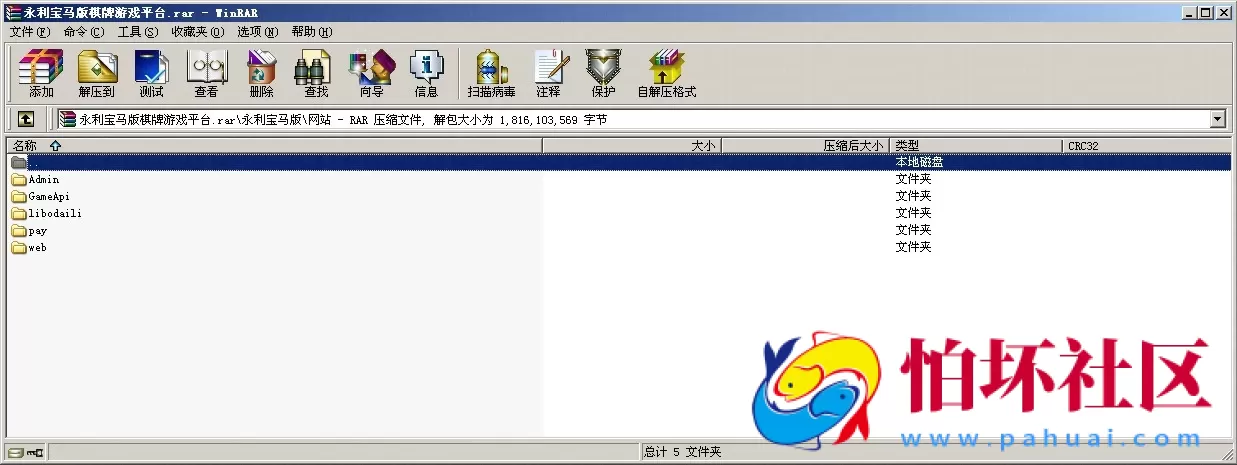Click the 解压到 (Extract To) icon
The width and height of the screenshot is (1237, 465).
(x=97, y=74)
